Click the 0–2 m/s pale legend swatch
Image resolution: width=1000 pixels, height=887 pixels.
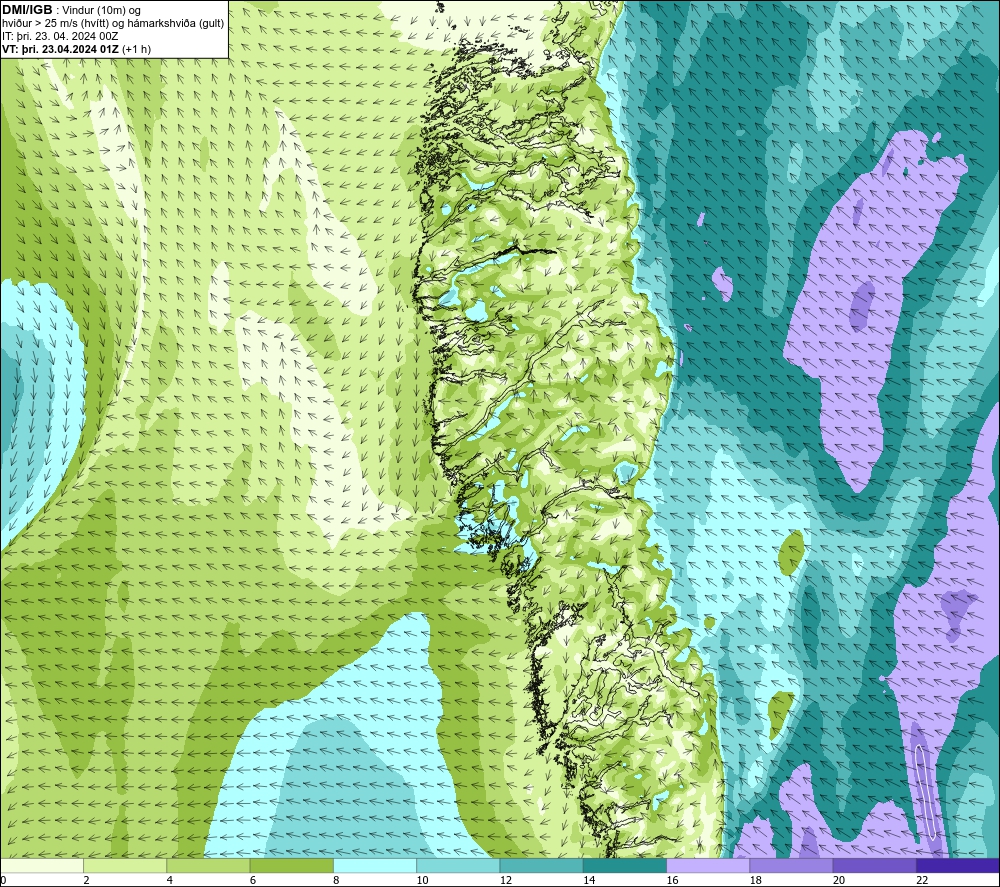pyautogui.click(x=41, y=865)
